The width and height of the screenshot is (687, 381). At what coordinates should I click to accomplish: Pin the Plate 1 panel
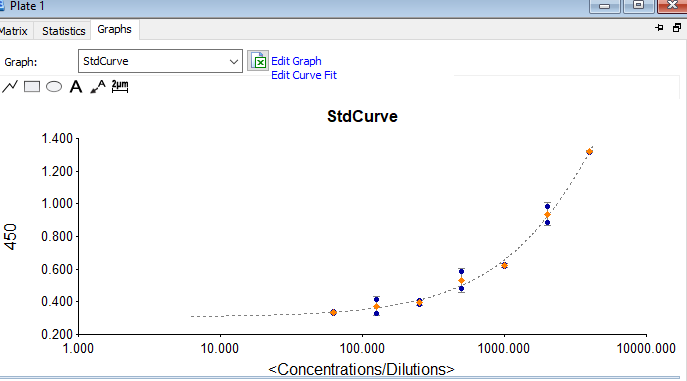(659, 28)
